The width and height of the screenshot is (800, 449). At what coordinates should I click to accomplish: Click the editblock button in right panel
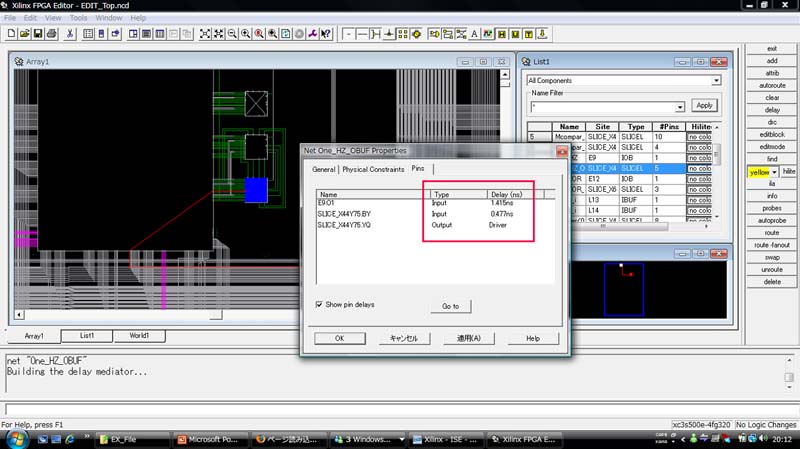coord(772,134)
